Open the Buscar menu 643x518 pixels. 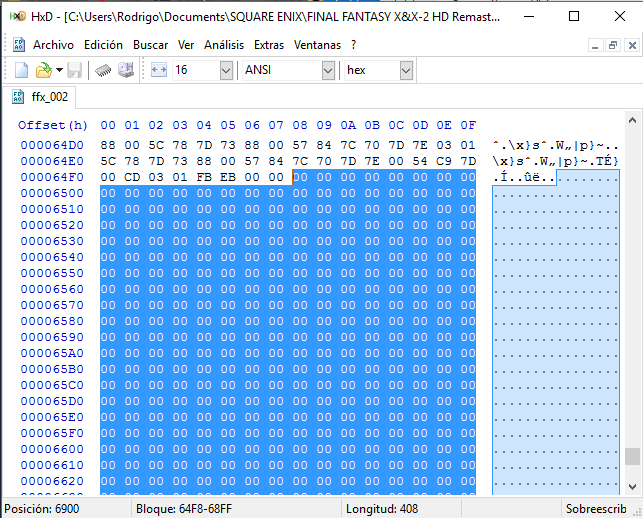[150, 45]
